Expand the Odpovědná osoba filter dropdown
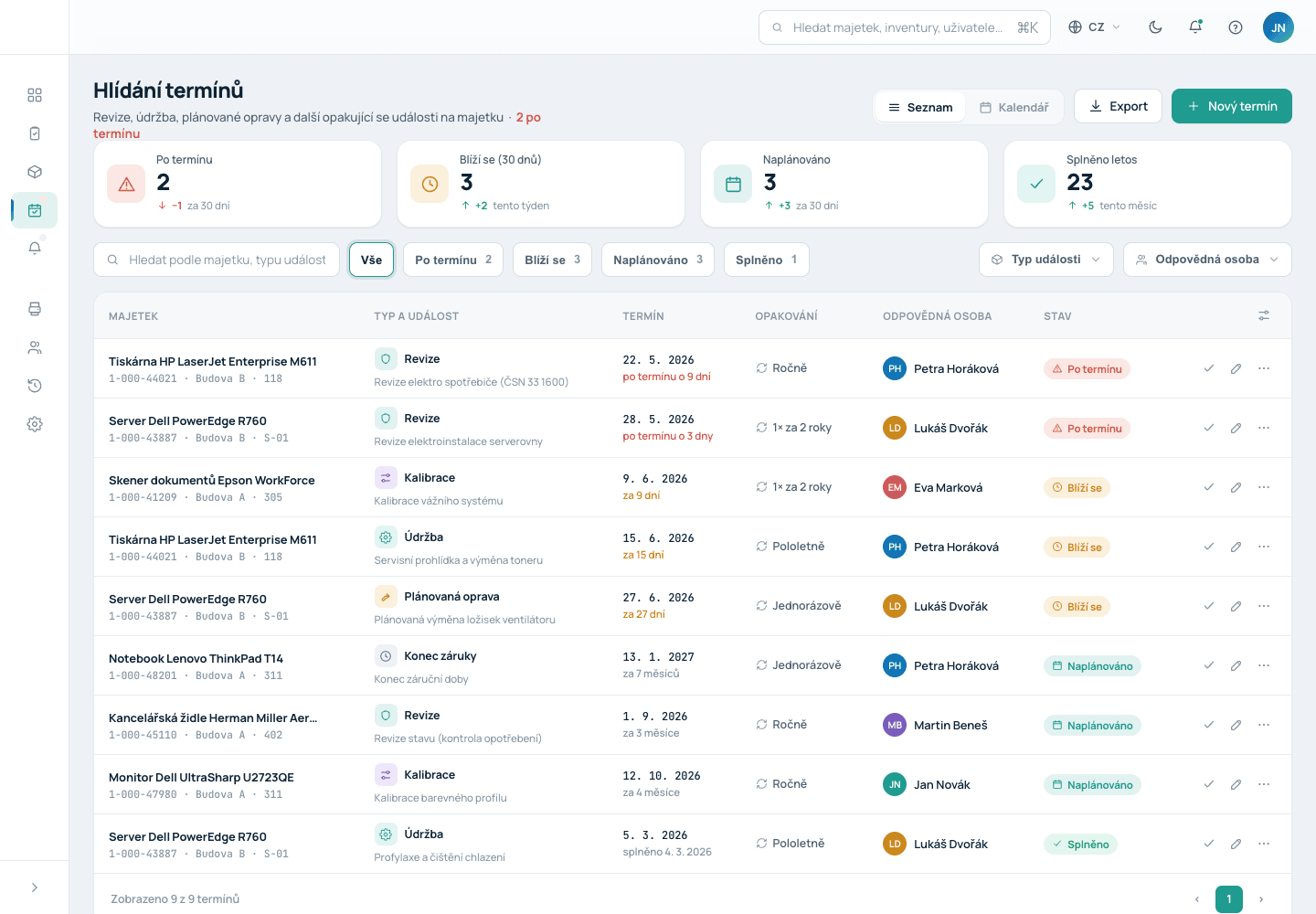Viewport: 1316px width, 914px height. (1207, 260)
